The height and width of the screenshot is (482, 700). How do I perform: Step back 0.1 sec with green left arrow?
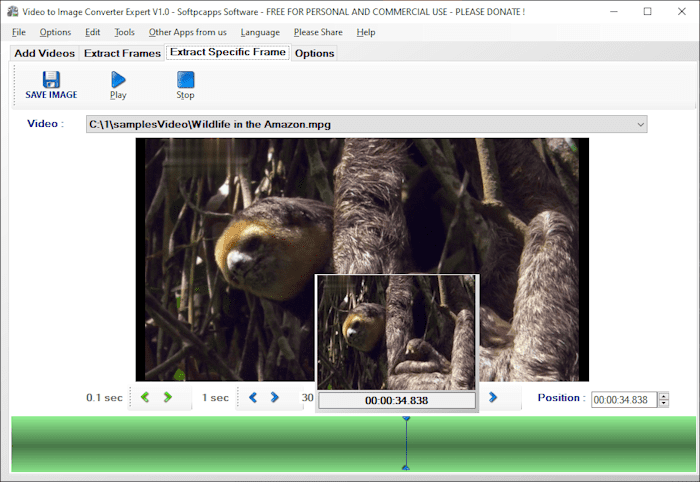pos(146,398)
